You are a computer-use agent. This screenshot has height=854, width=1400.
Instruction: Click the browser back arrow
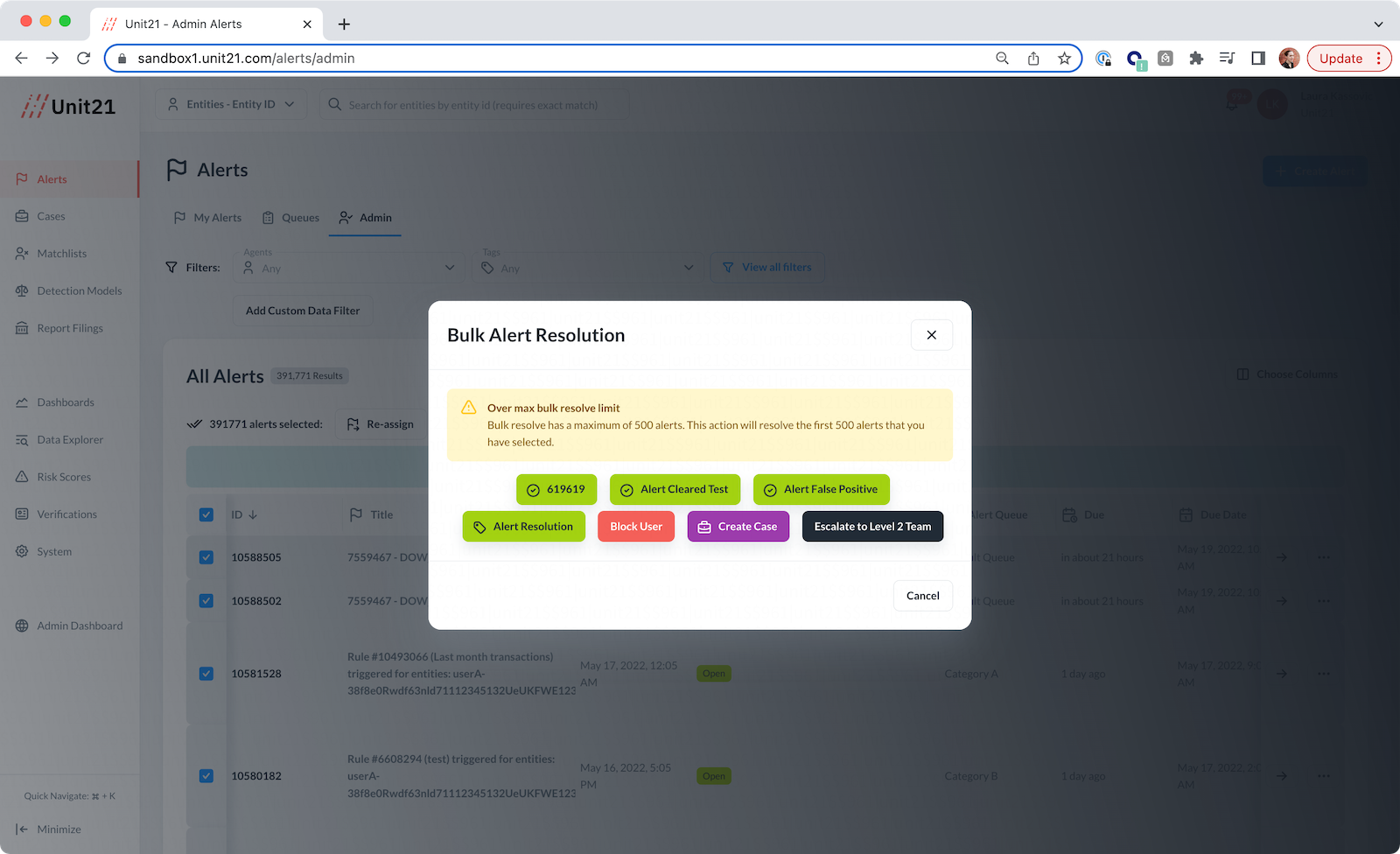click(22, 59)
